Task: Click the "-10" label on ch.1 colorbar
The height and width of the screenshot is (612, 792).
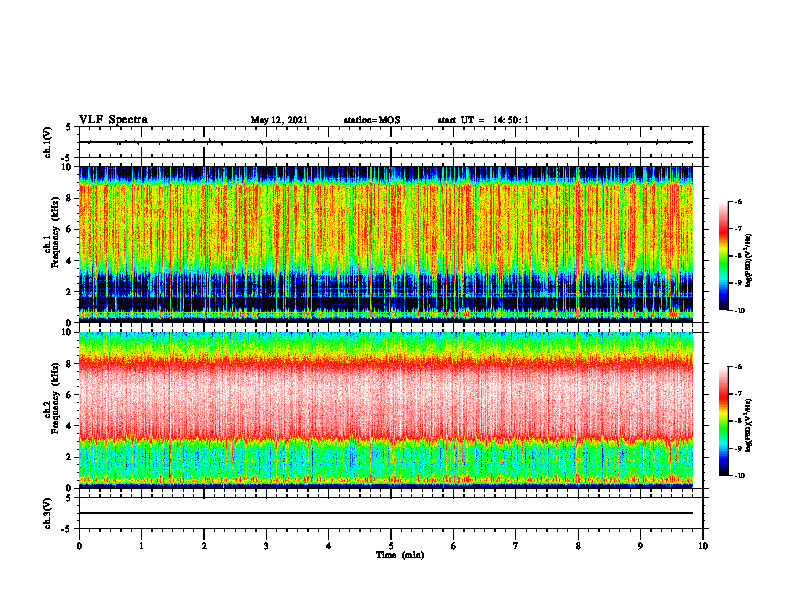Action: [x=739, y=311]
